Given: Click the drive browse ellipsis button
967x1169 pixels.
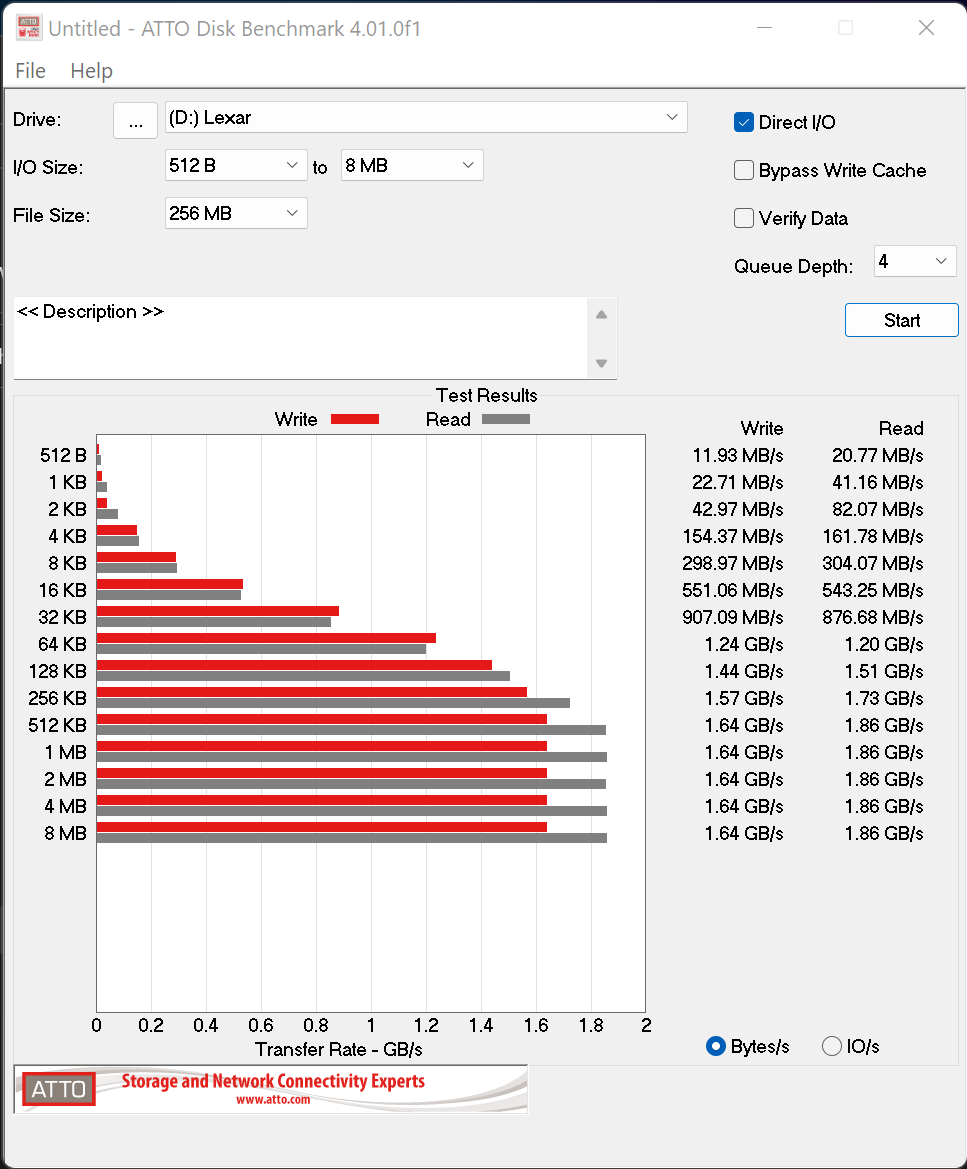Looking at the screenshot, I should pos(136,120).
